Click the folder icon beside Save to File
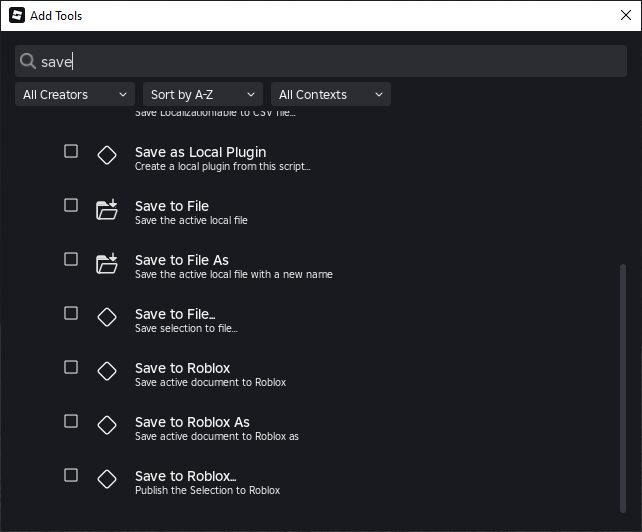Image resolution: width=642 pixels, height=532 pixels. click(107, 209)
